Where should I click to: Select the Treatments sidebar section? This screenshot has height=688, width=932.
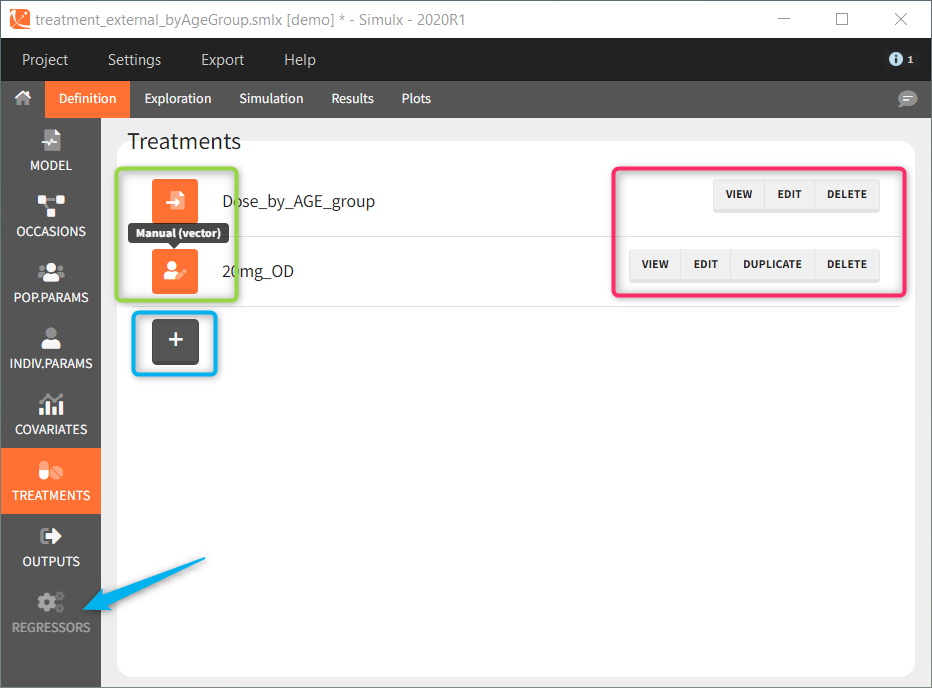click(x=50, y=481)
